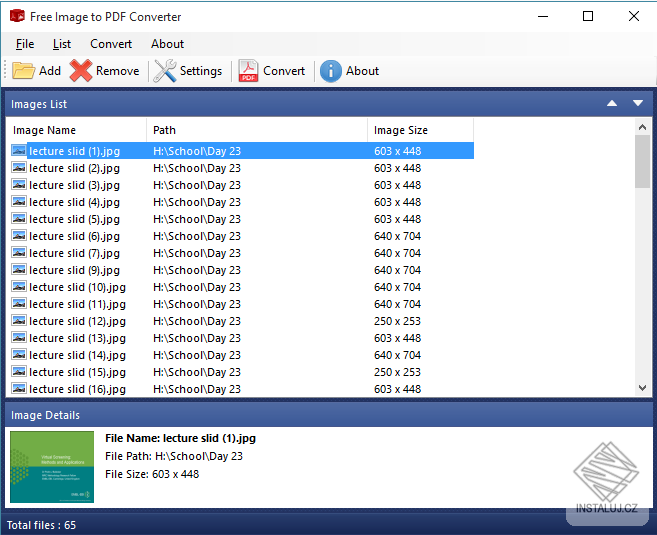Viewport: 657px width, 535px height.
Task: Sort by the Path column header
Action: pos(257,130)
